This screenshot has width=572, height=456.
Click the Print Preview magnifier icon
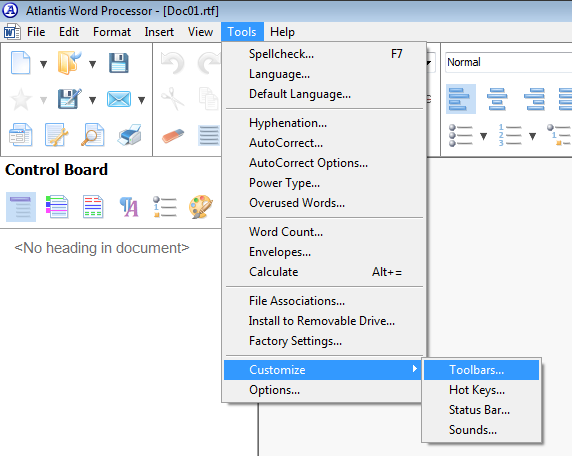tap(92, 135)
